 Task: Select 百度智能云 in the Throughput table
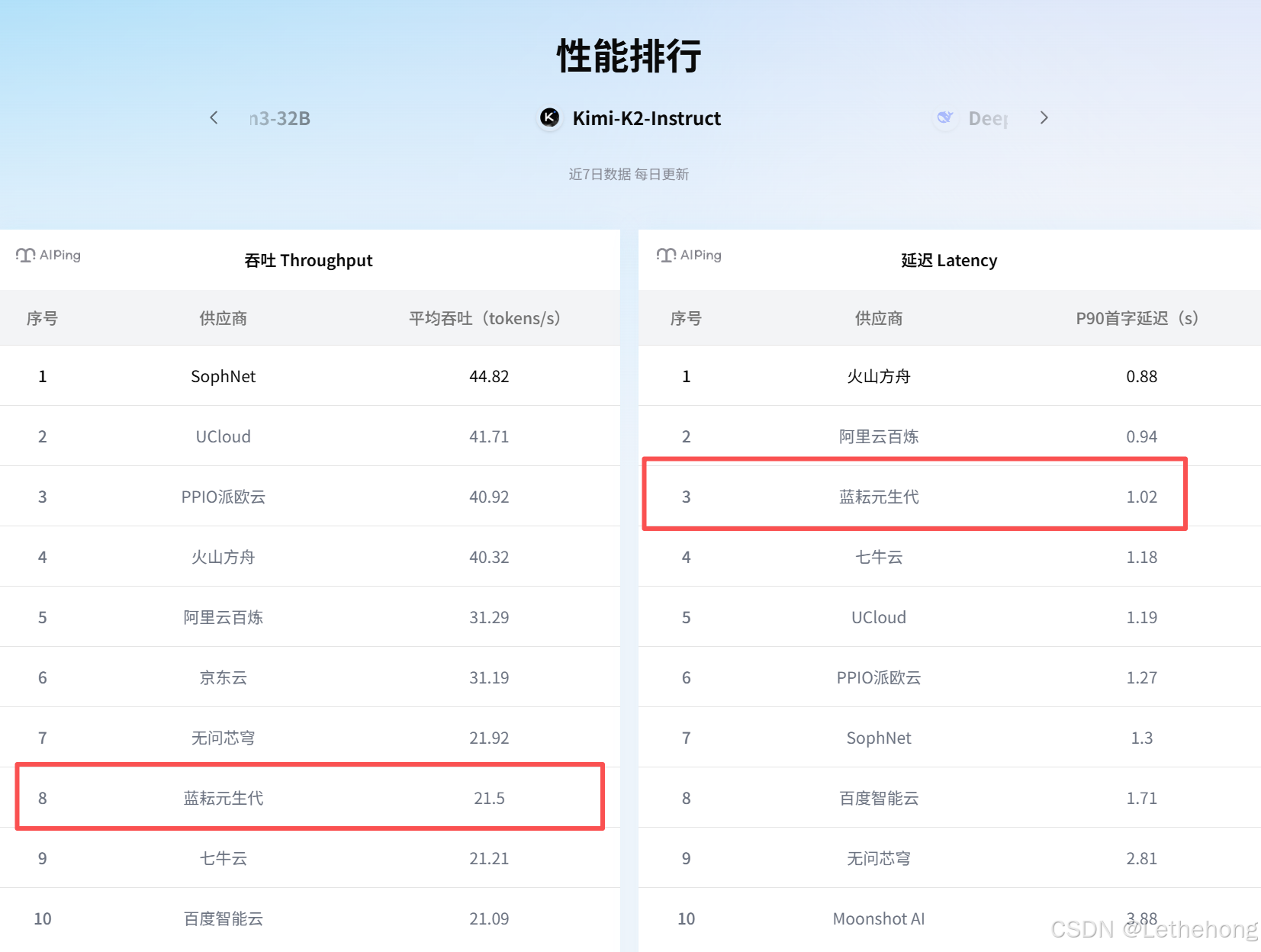(x=223, y=918)
